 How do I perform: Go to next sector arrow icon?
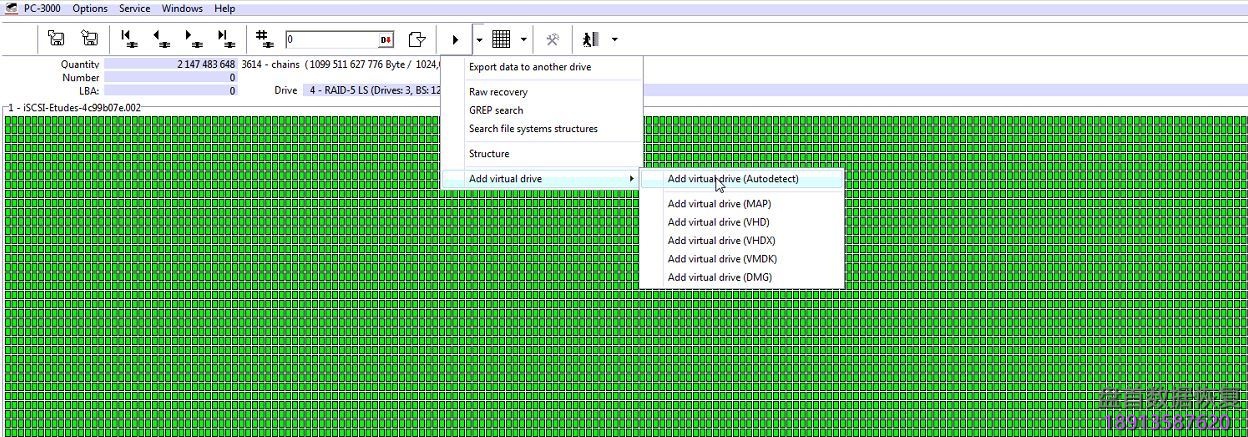[193, 39]
